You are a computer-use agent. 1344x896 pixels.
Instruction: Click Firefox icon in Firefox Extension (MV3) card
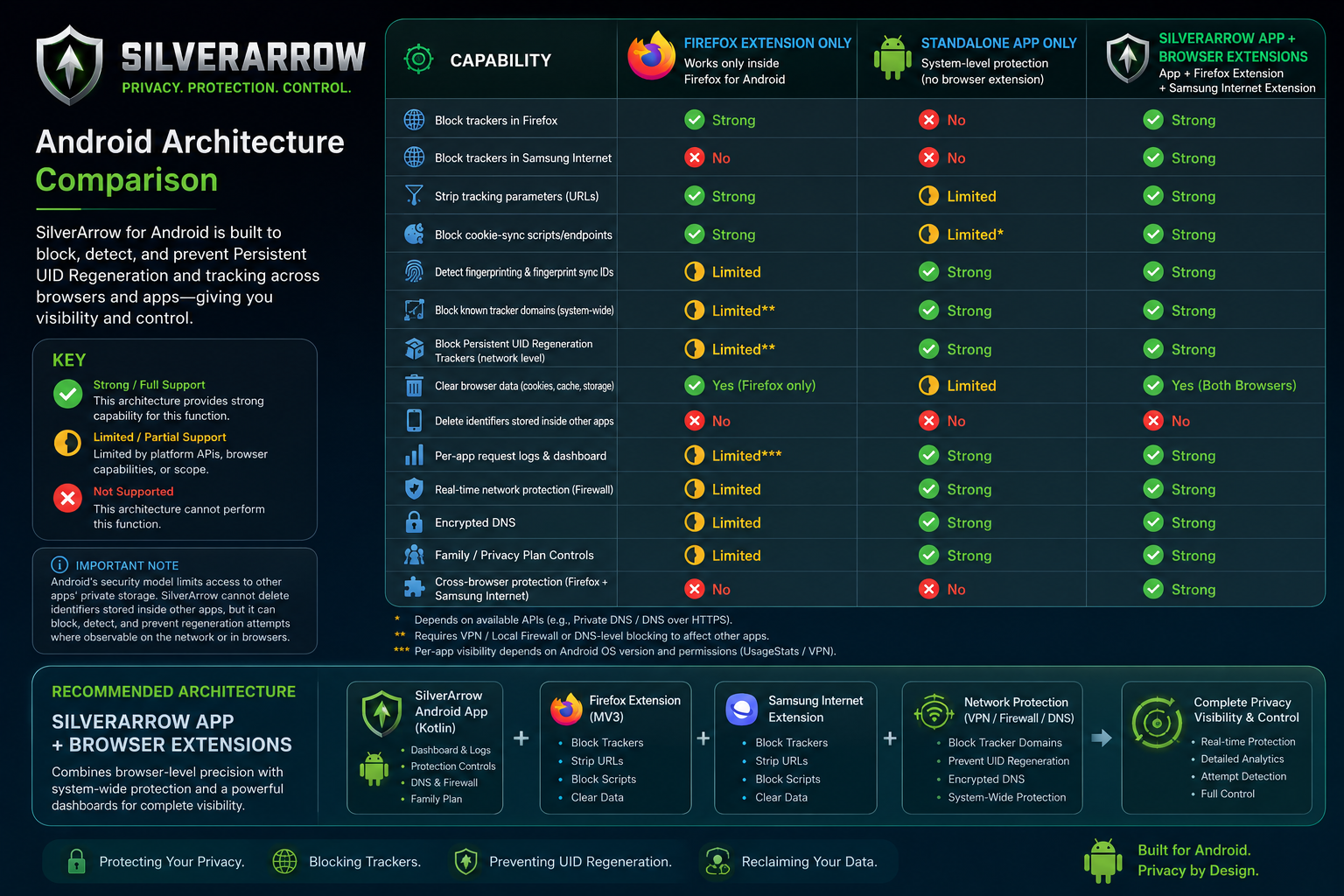coord(566,709)
